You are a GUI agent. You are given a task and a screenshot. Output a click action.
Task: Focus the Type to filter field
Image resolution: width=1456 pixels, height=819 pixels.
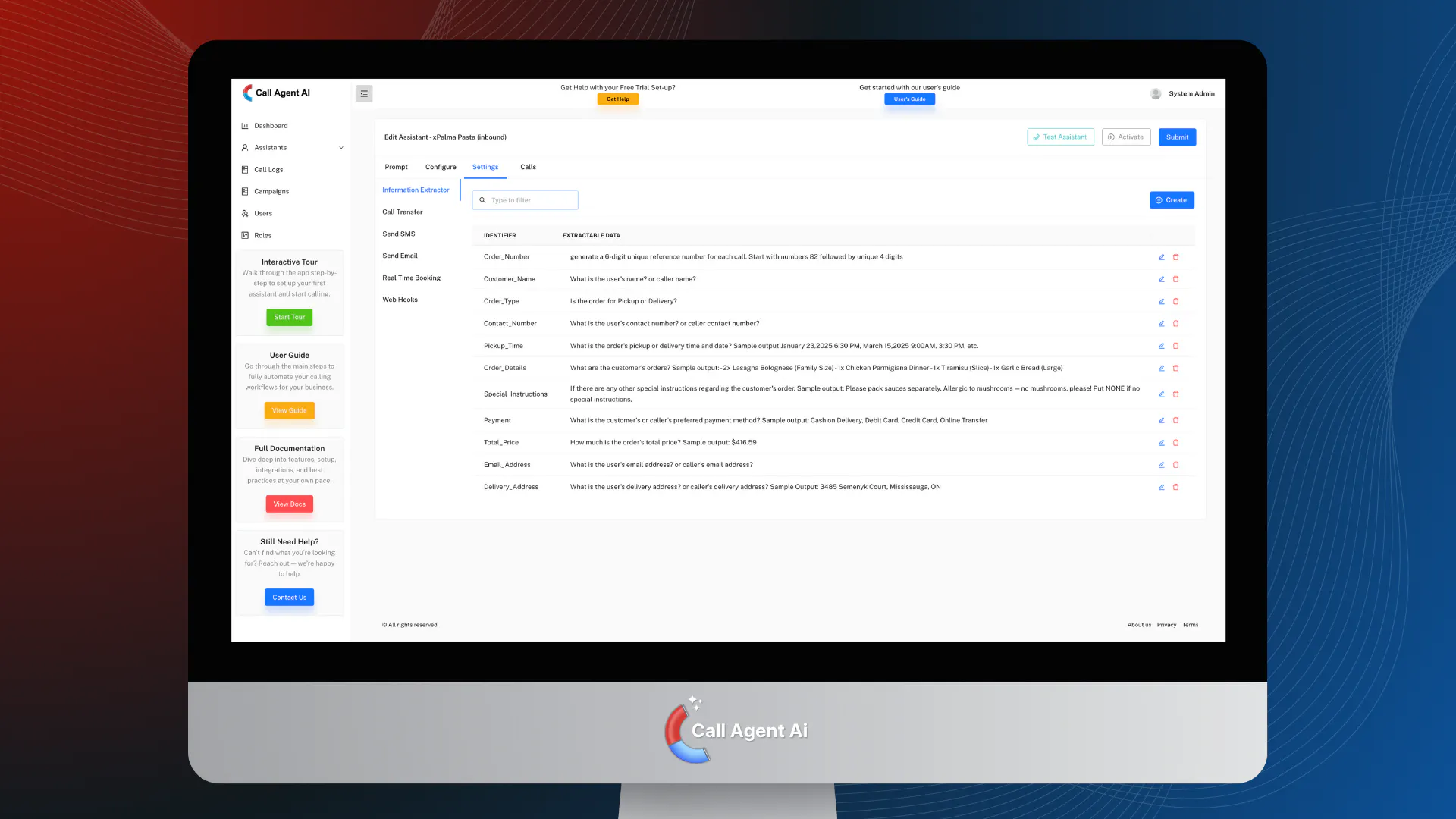pos(525,200)
